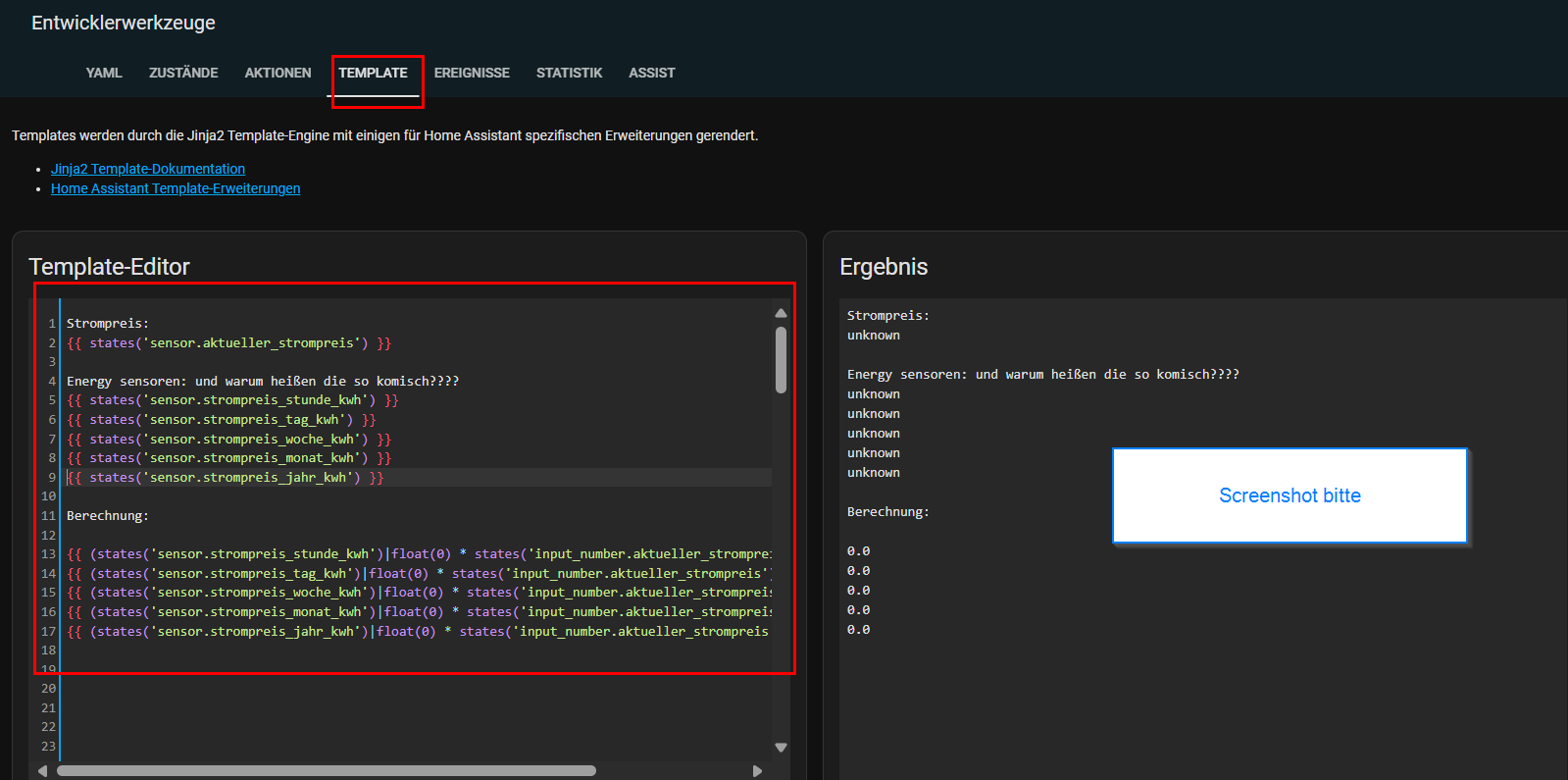Open the EREIGNISSE tab
The height and width of the screenshot is (780, 1568).
(472, 73)
